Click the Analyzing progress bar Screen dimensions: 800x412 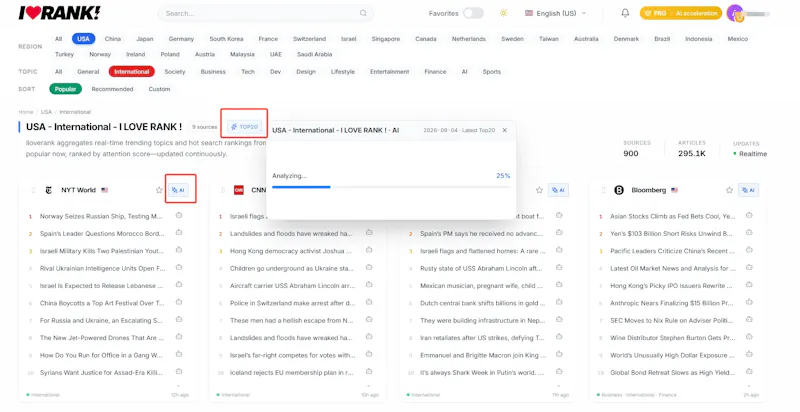391,187
